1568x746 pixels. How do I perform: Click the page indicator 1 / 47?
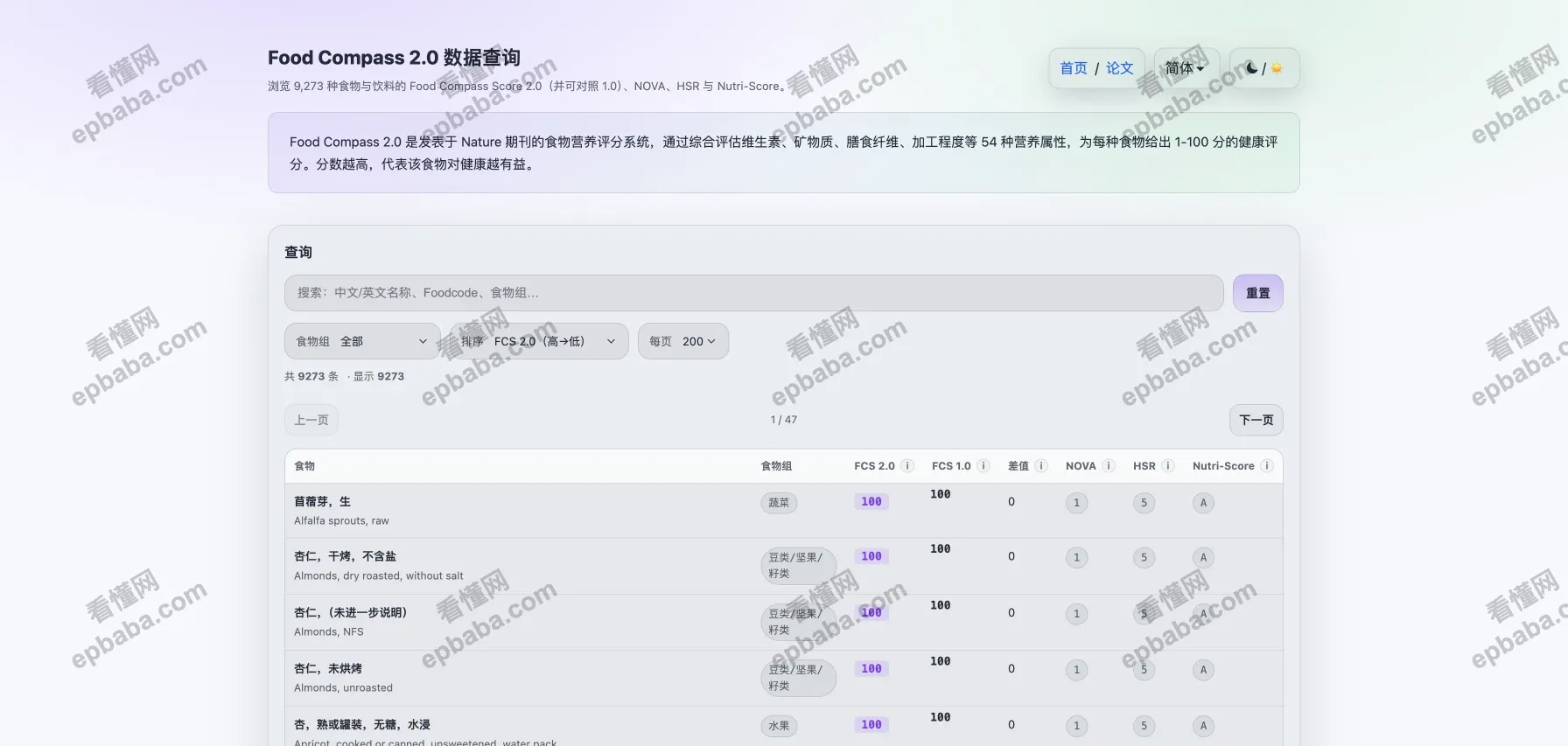(x=784, y=420)
